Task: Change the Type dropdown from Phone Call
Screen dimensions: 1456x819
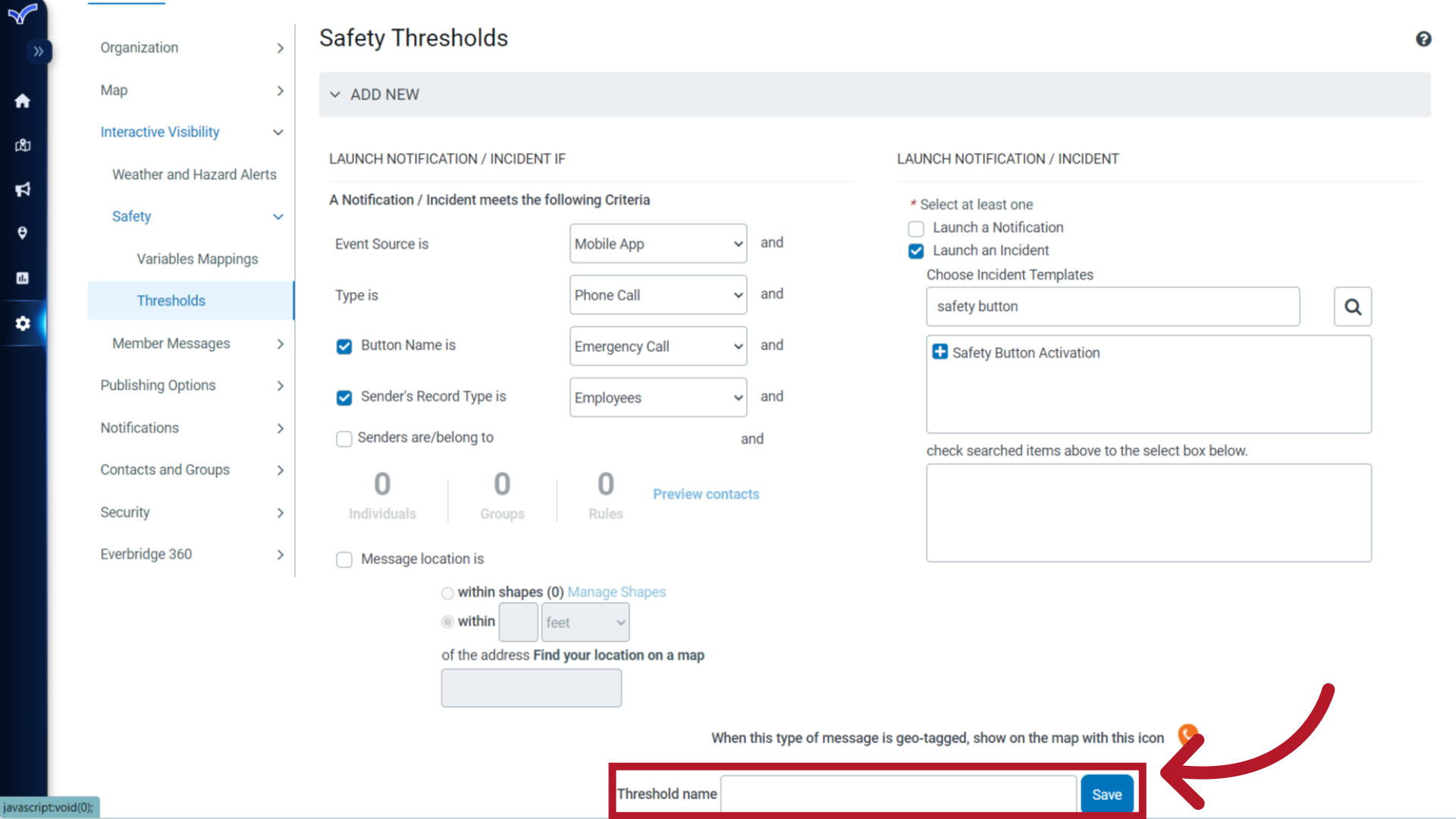Action: pyautogui.click(x=657, y=295)
